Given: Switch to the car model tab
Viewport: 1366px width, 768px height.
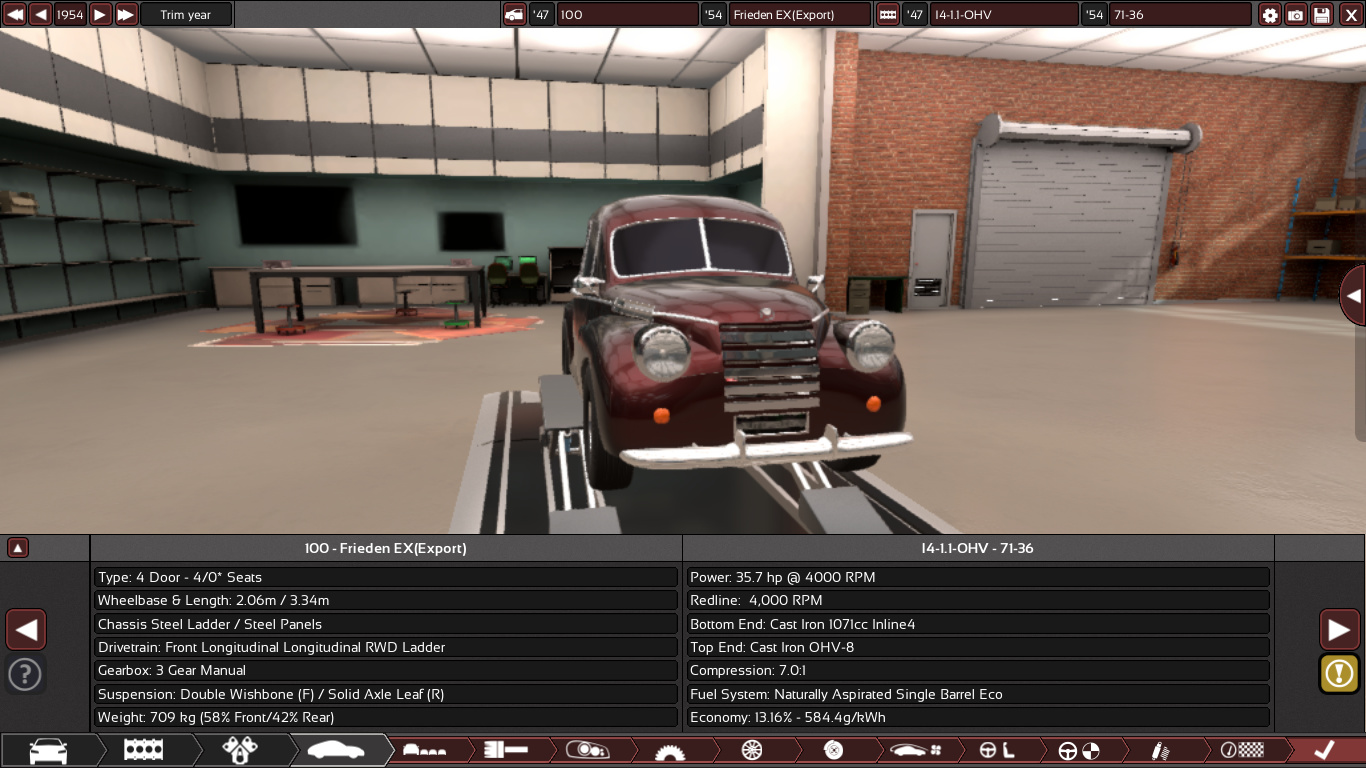Looking at the screenshot, I should [48, 750].
